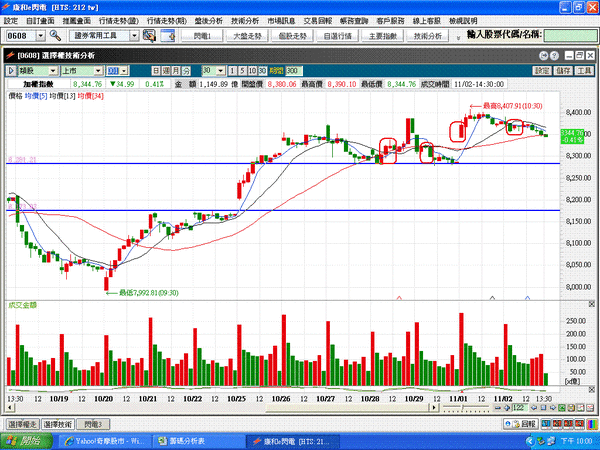Click the blue minus zoom-out icon

tap(498, 408)
